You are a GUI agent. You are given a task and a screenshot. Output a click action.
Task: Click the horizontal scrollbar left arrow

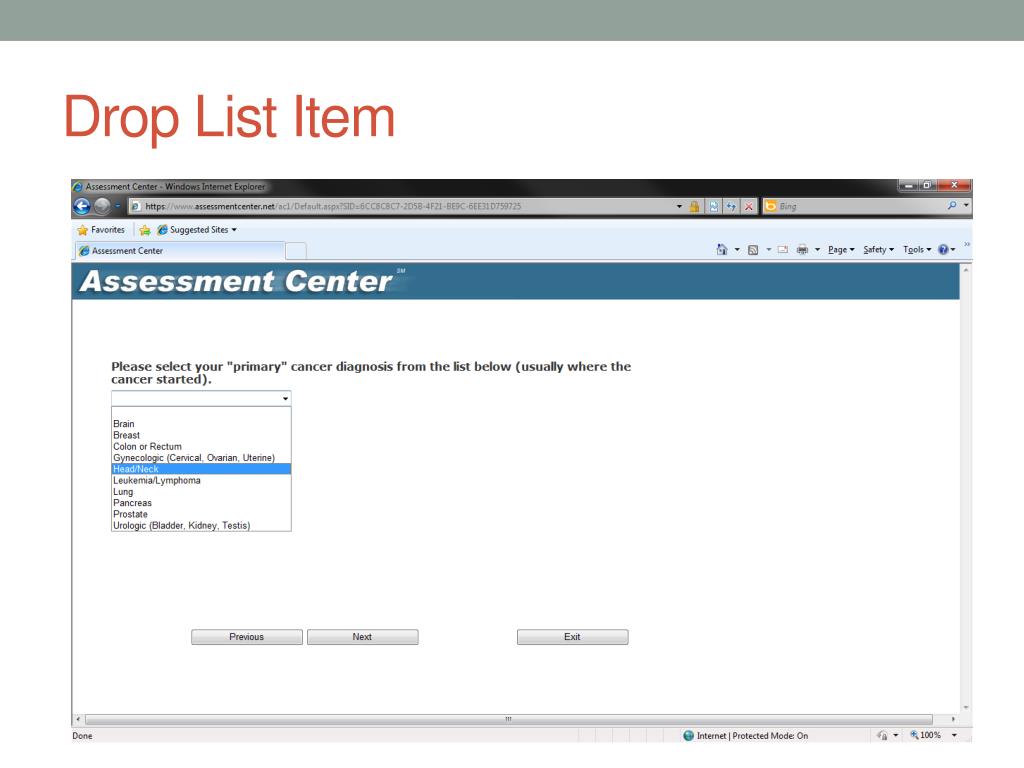(78, 719)
